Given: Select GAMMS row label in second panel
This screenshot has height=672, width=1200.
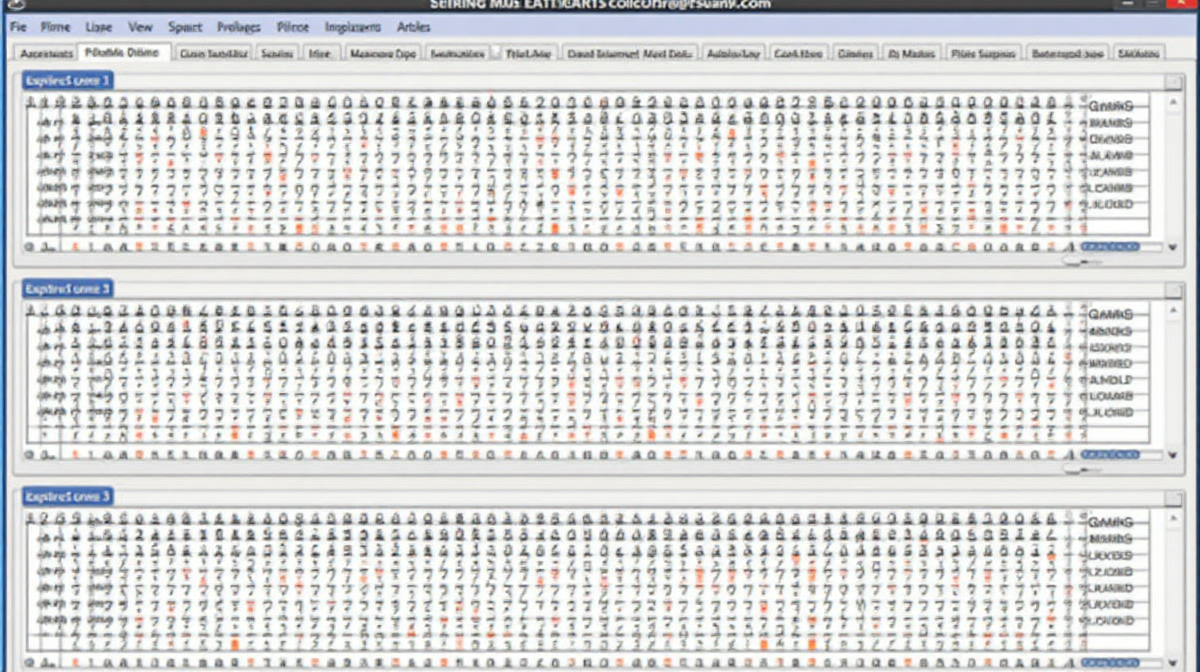Looking at the screenshot, I should point(1110,315).
